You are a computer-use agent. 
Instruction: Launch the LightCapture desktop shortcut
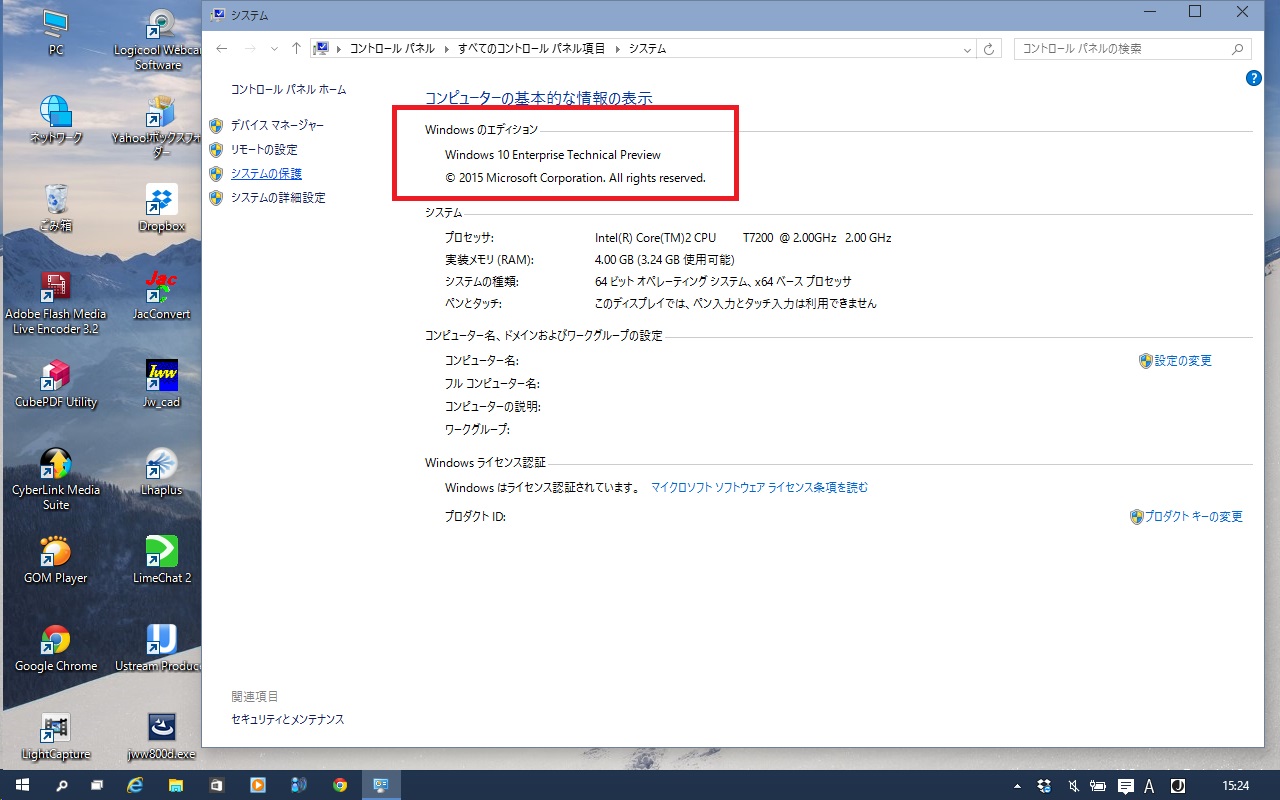(56, 735)
